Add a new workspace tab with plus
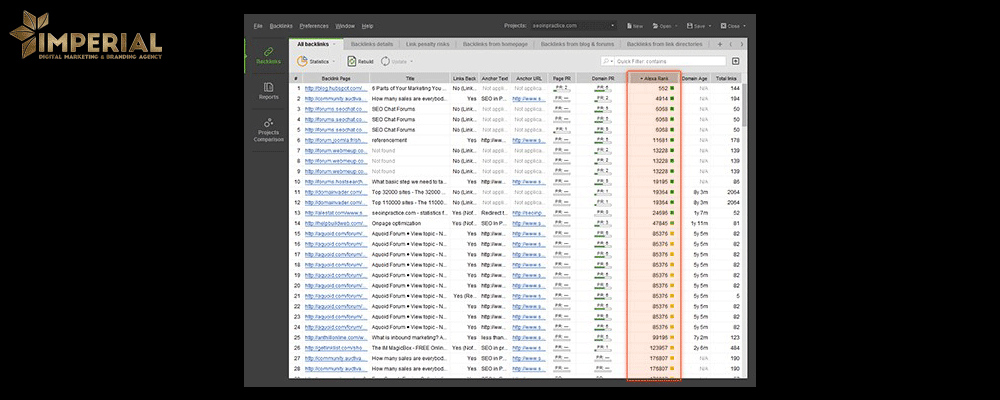 tap(719, 44)
